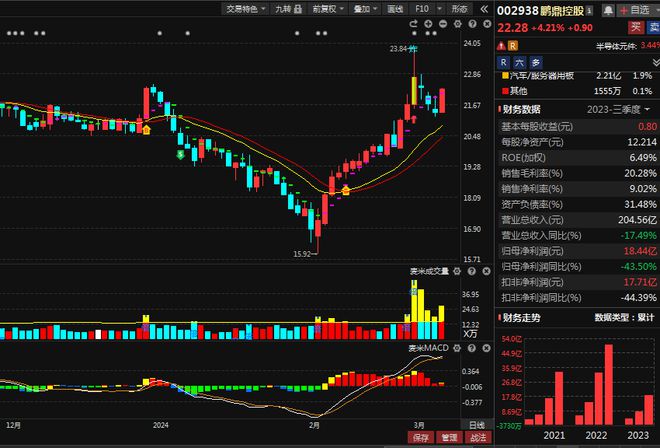Click the red warning triangle icon
The image size is (660, 448).
(x=501, y=46)
